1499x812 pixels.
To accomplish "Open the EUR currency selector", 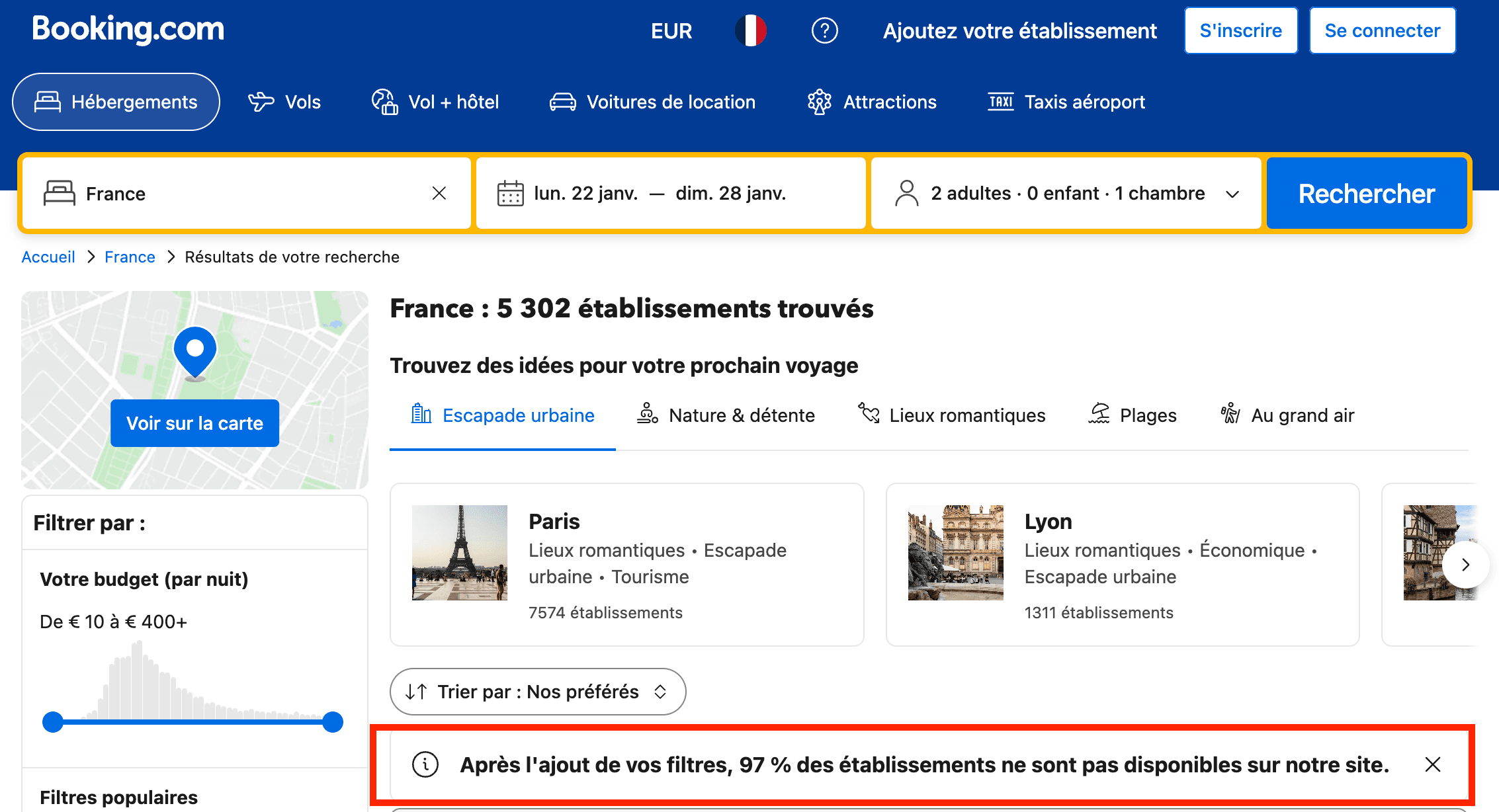I will (671, 30).
